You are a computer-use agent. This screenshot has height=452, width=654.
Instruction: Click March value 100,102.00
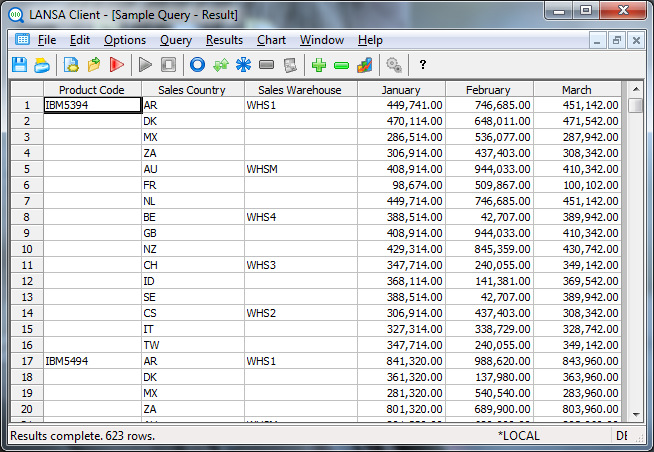[x=577, y=185]
